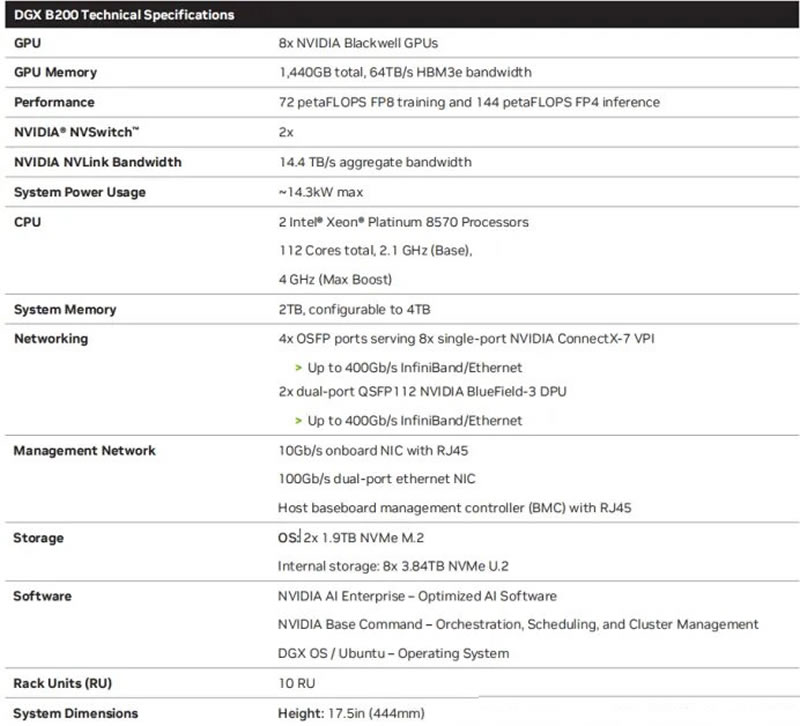Click '100Gb/s dual-port ethernet NIC' line
This screenshot has height=726, width=800.
pyautogui.click(x=377, y=479)
